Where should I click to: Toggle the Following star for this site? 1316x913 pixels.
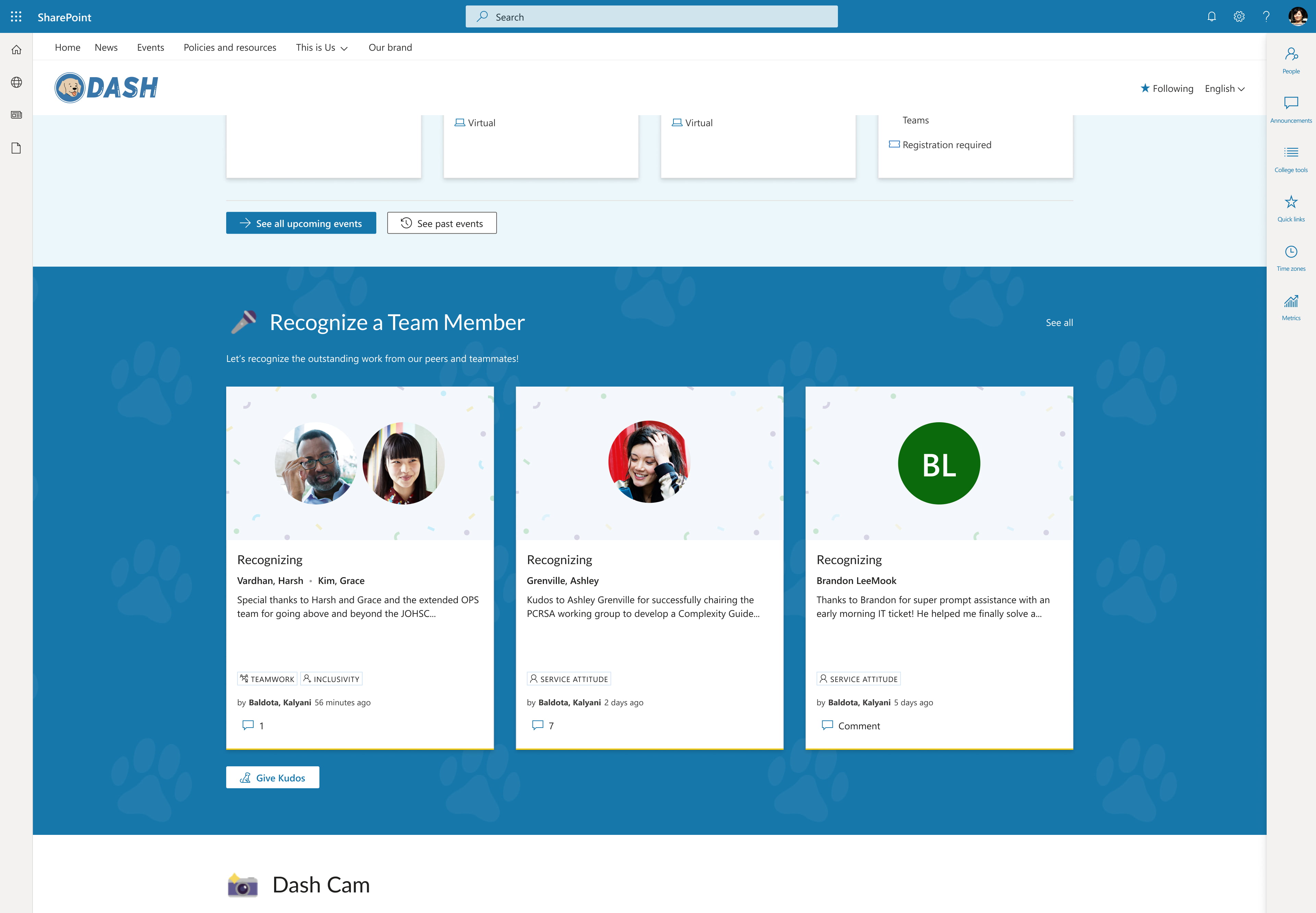pos(1167,88)
